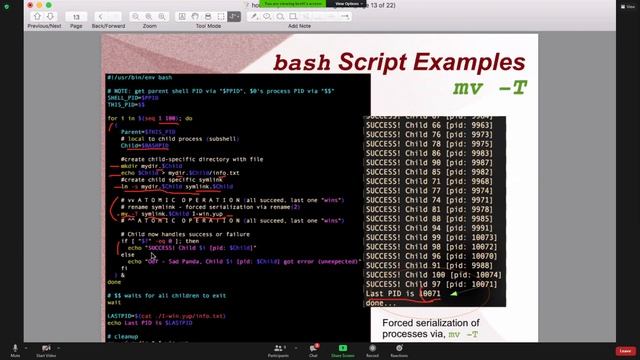The width and height of the screenshot is (640, 360).
Task: Click the middle Zoom magnifier button
Action: click(x=149, y=17)
